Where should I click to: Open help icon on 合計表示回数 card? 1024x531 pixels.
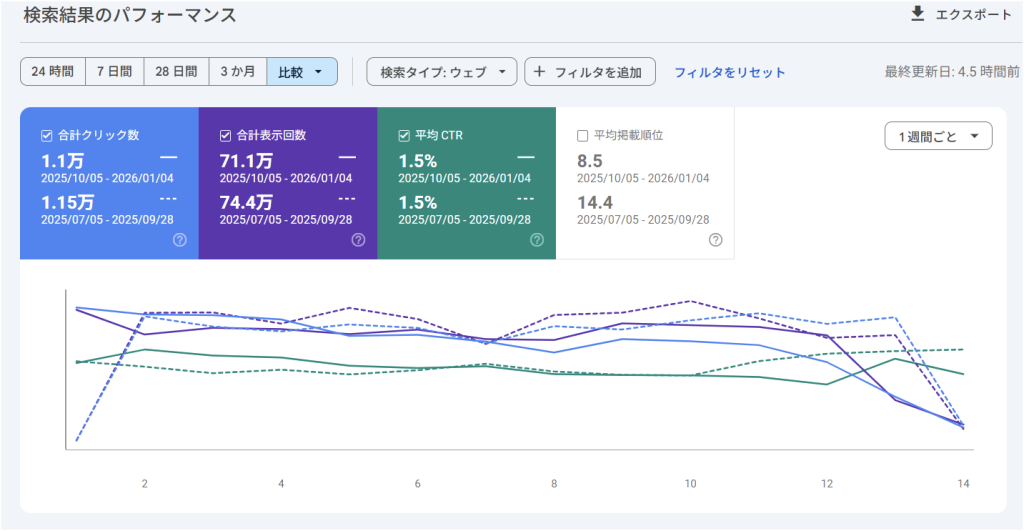(358, 240)
